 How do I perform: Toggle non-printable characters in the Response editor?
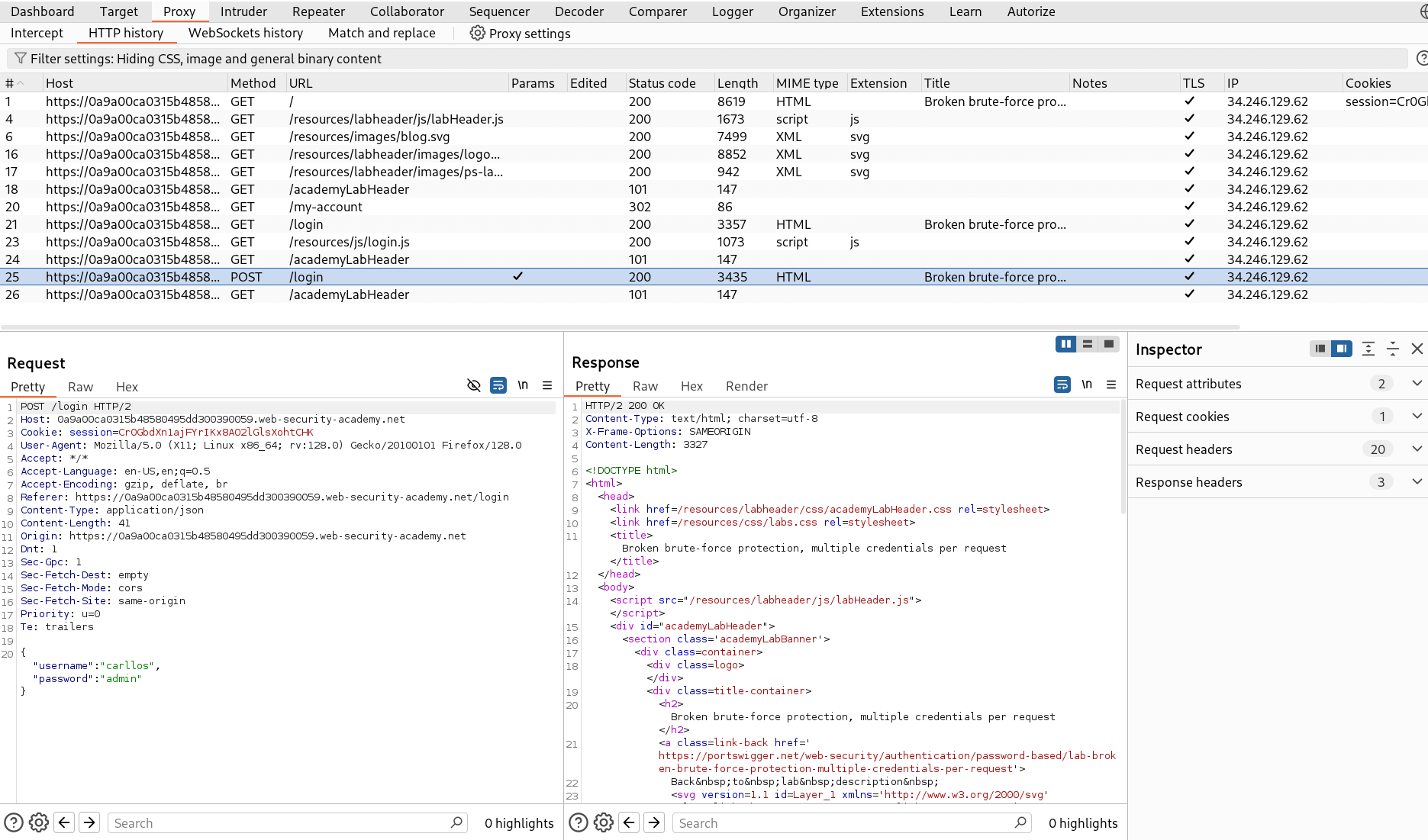(x=1087, y=385)
